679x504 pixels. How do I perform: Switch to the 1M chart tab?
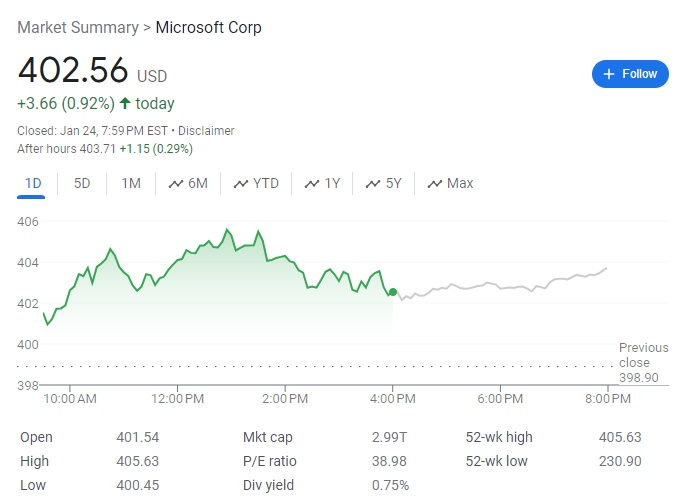(131, 183)
